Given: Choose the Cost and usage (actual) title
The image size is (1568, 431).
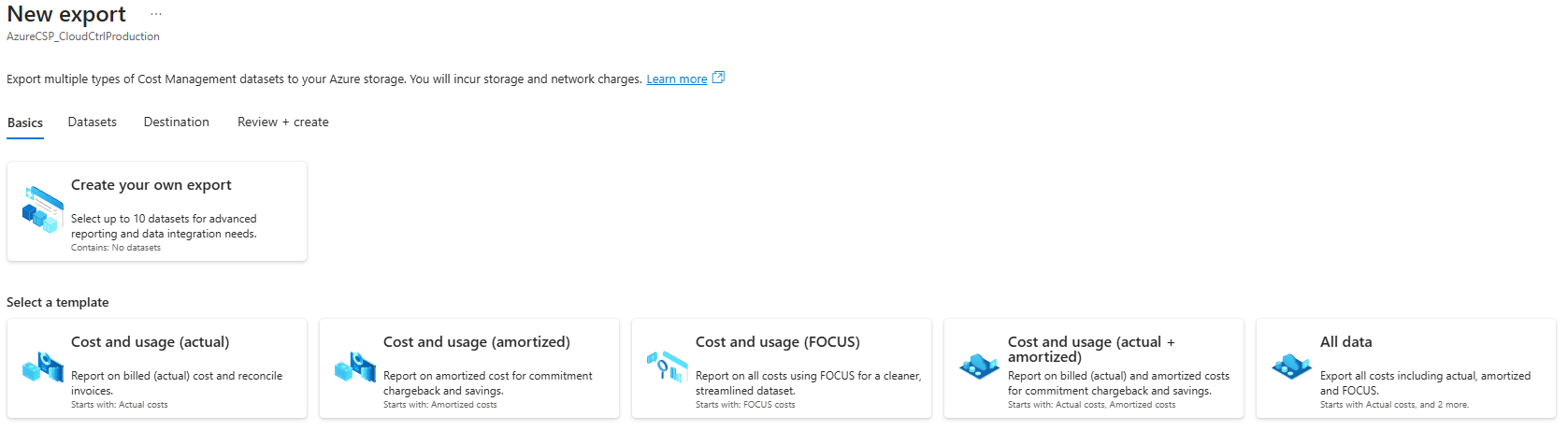Looking at the screenshot, I should click(x=150, y=342).
